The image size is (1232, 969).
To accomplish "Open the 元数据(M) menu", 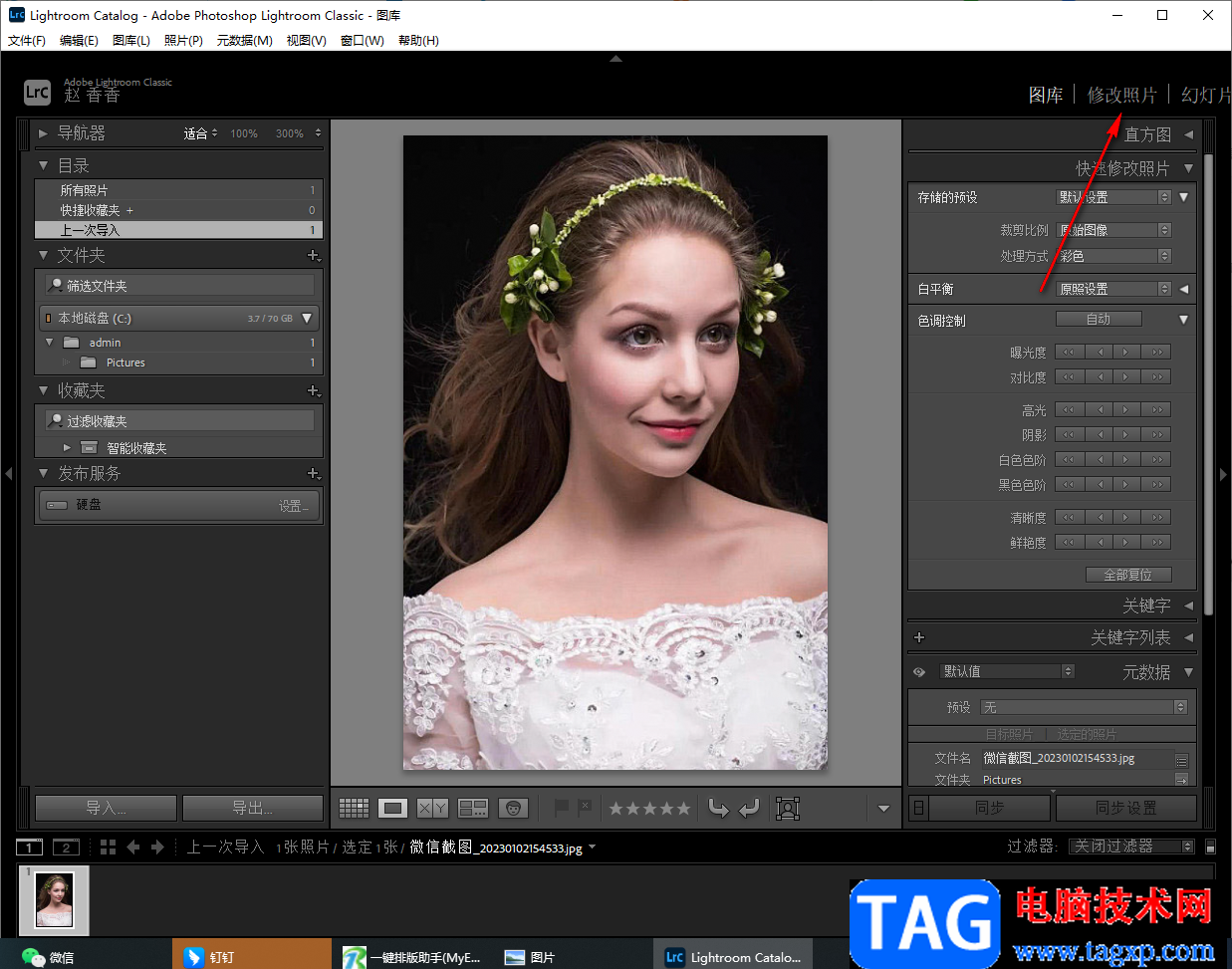I will tap(244, 41).
